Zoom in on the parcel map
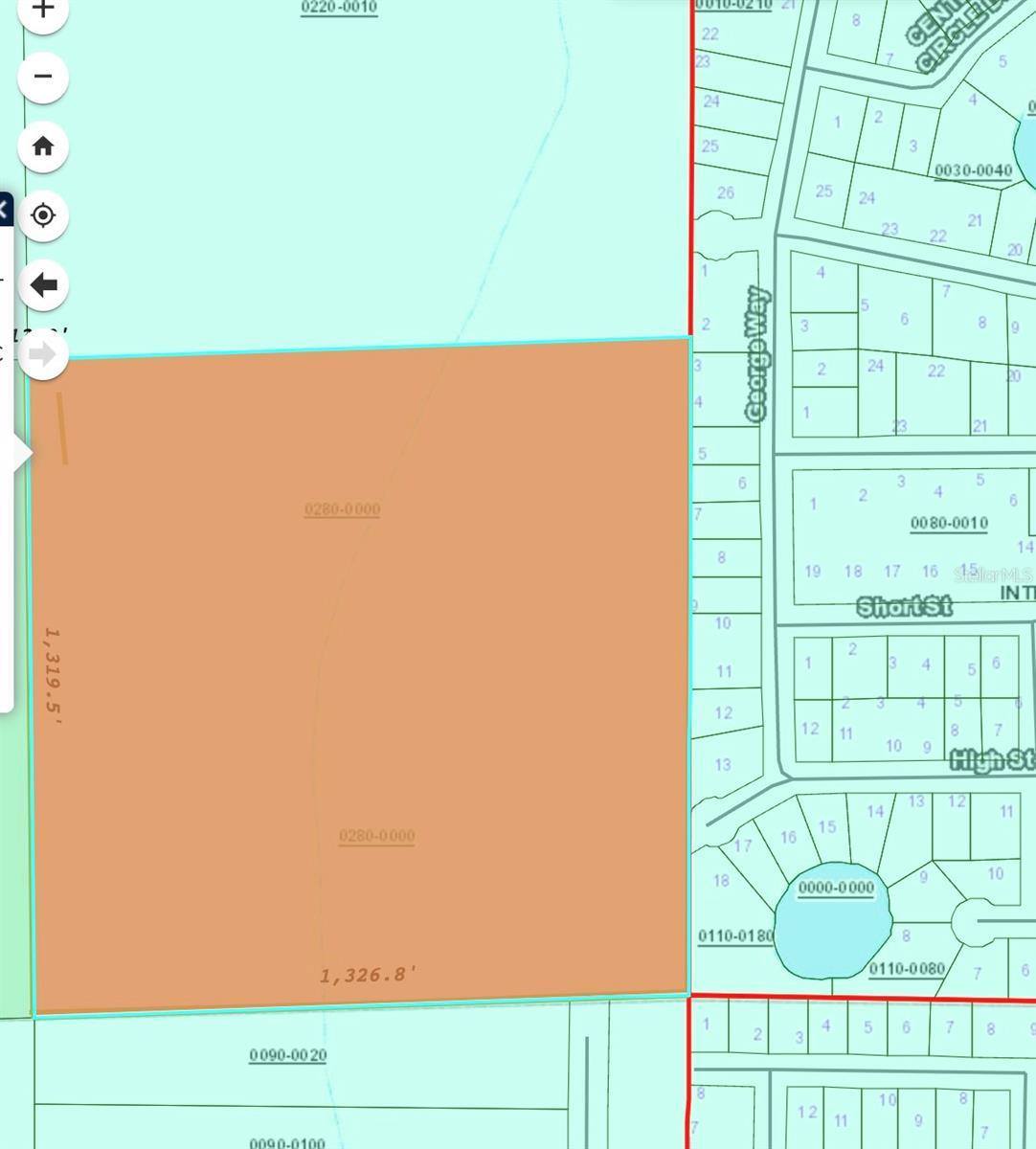Viewport: 1036px width, 1149px height. pos(43,10)
